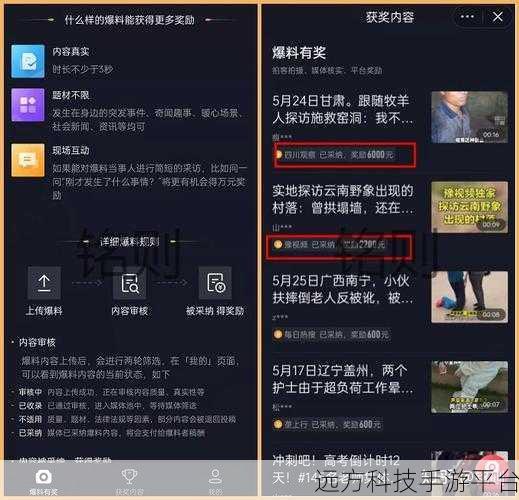
Task: Open the 云南野象 village visit story
Action: point(343,199)
